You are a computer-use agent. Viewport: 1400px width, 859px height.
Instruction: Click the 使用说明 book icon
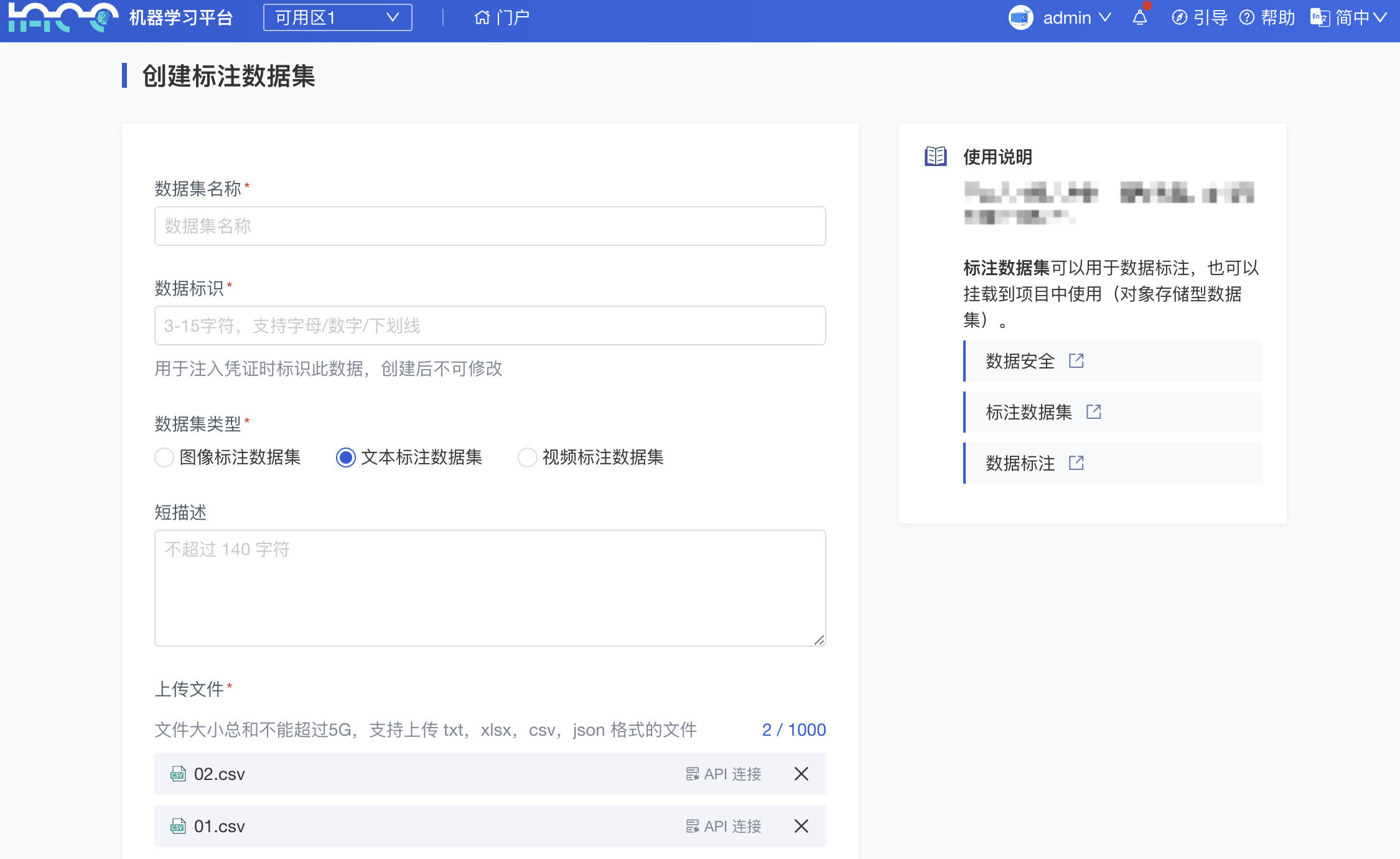click(x=935, y=156)
